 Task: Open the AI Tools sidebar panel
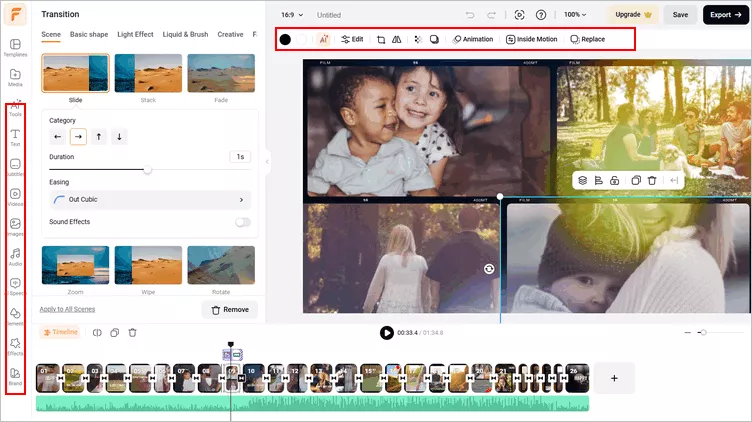coord(15,108)
